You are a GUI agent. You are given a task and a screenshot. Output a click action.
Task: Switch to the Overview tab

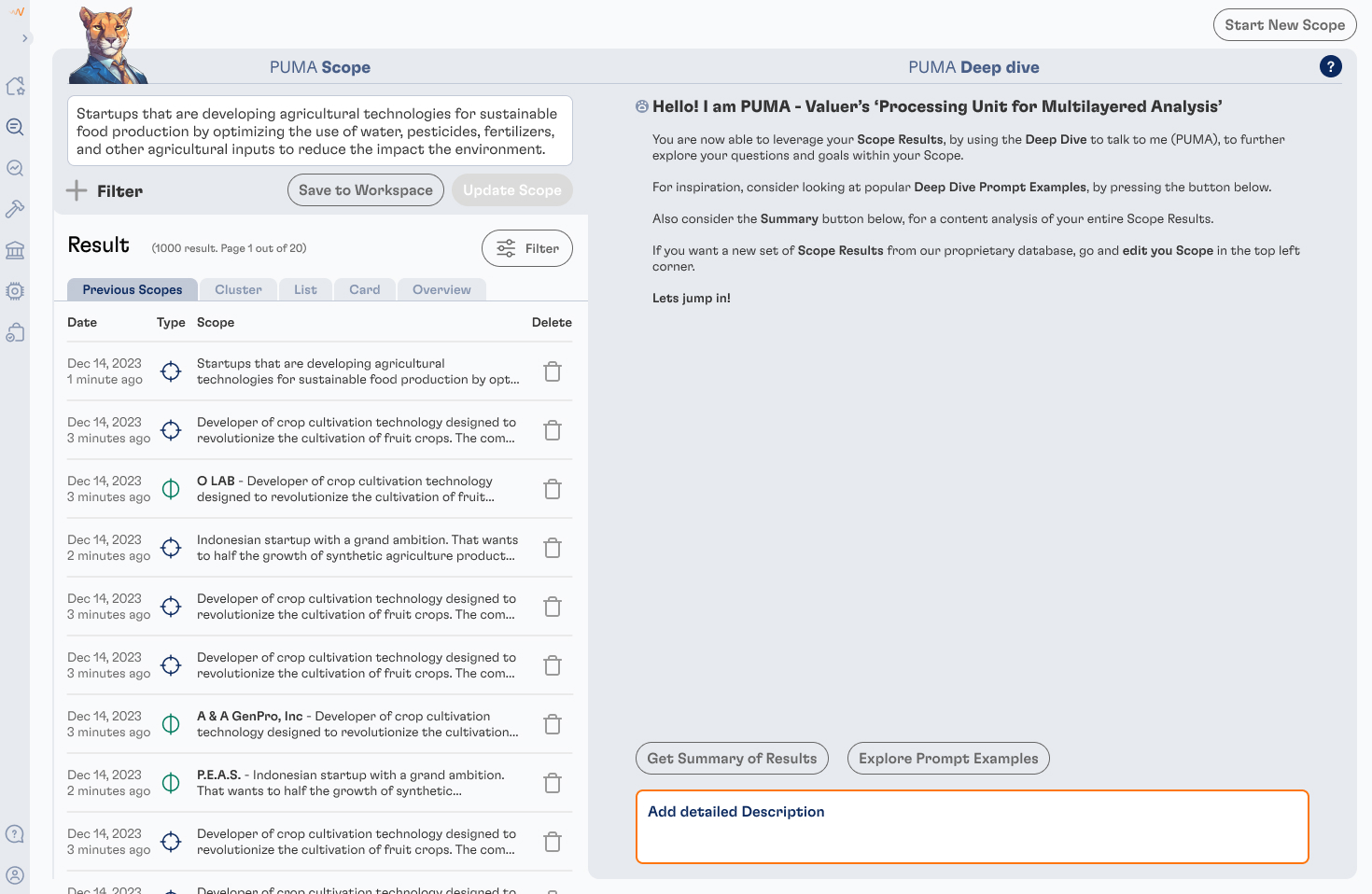(441, 289)
